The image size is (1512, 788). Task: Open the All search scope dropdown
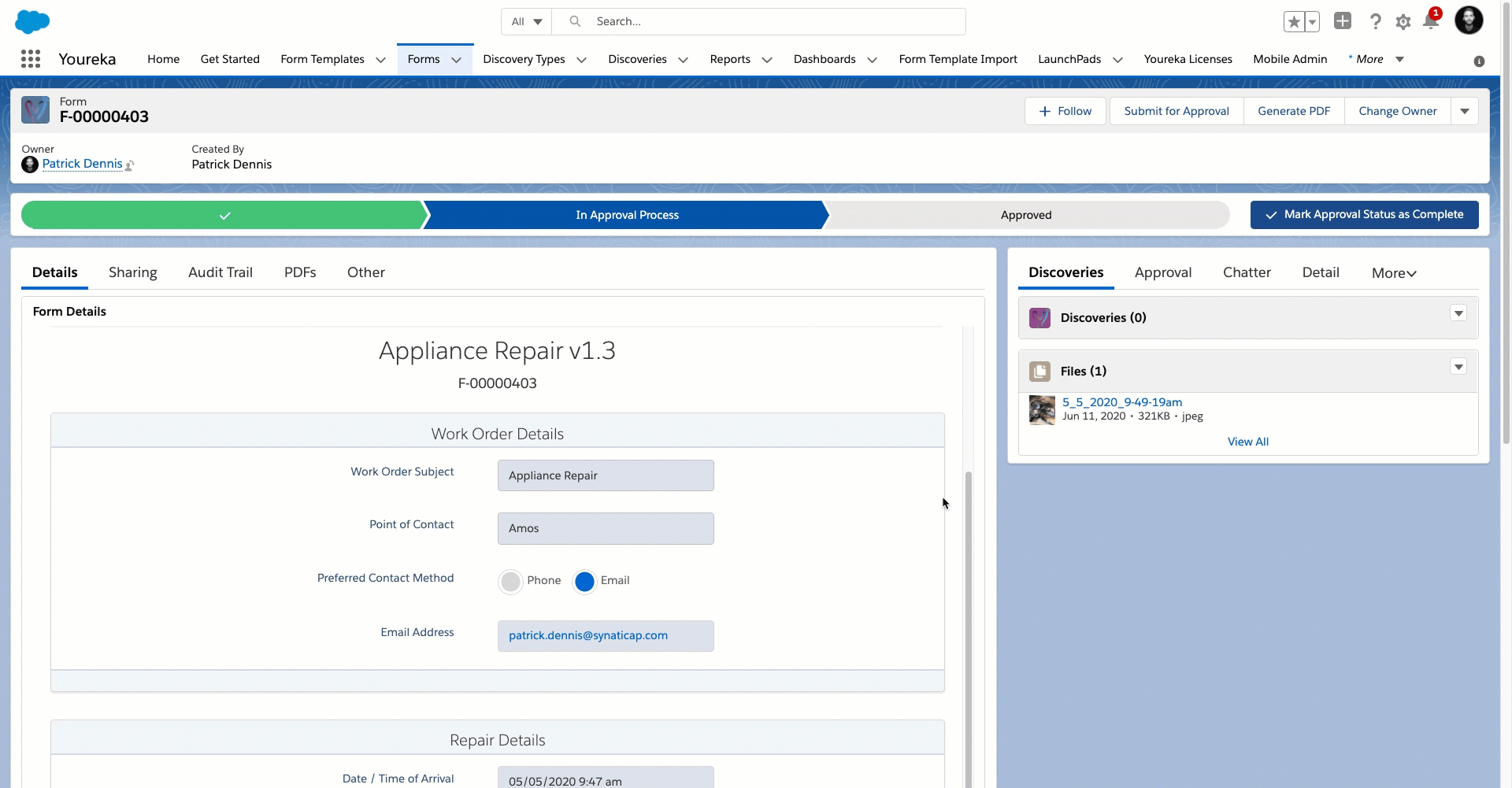527,22
